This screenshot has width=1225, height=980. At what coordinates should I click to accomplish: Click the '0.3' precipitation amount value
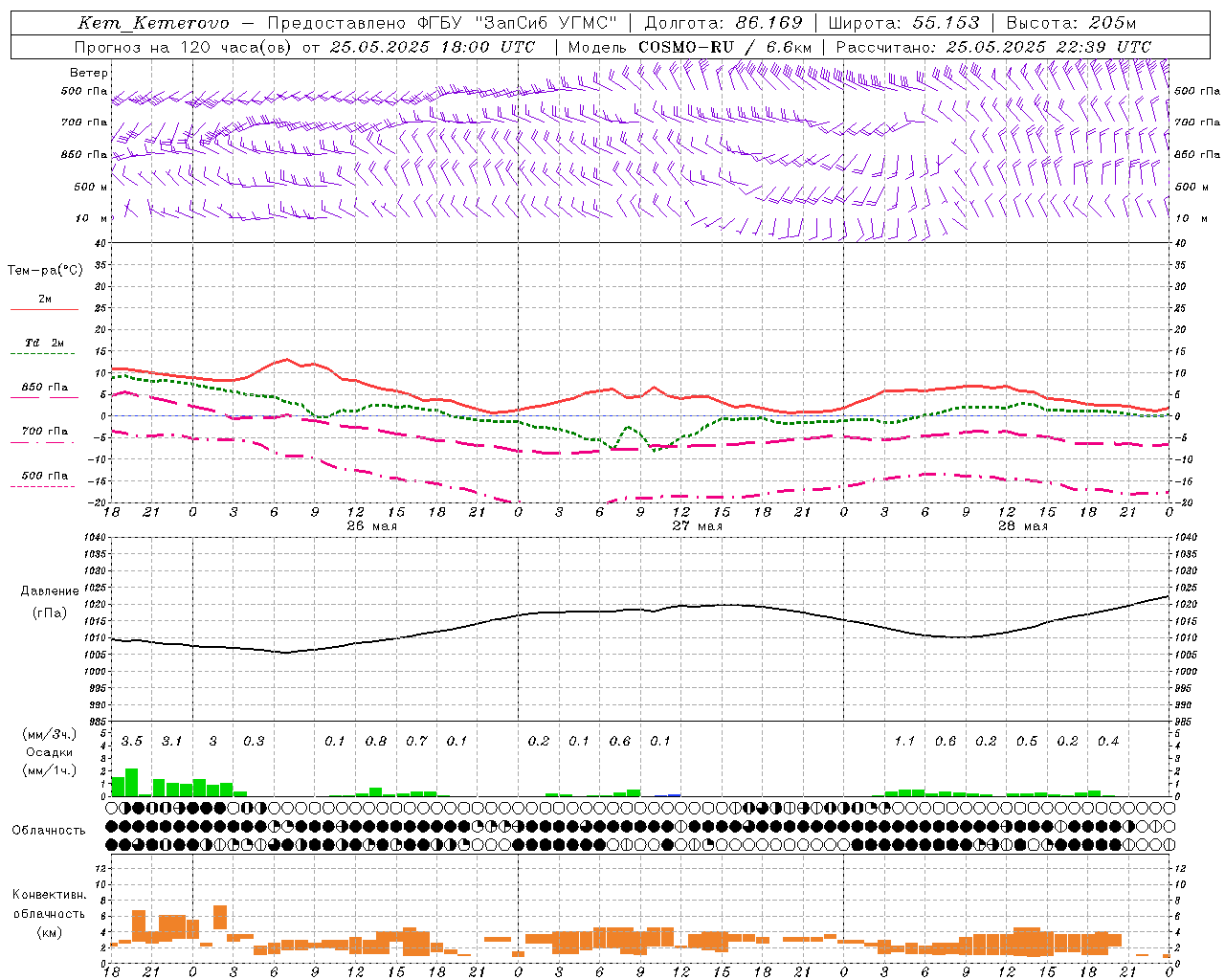point(254,742)
